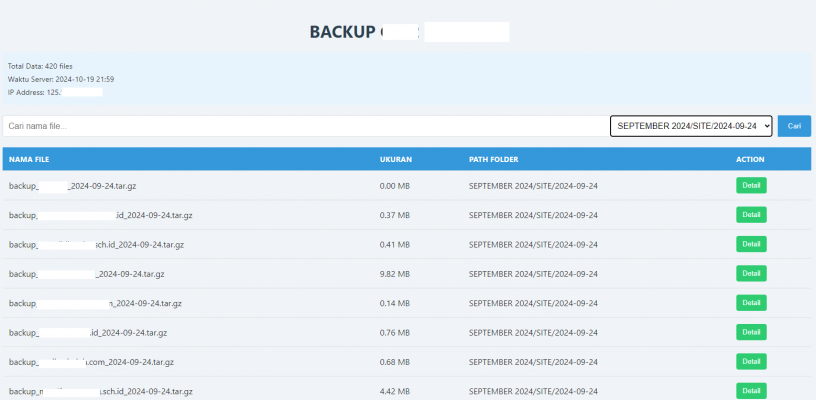Click the 'Cari nama file' search field
816x400 pixels.
300,126
